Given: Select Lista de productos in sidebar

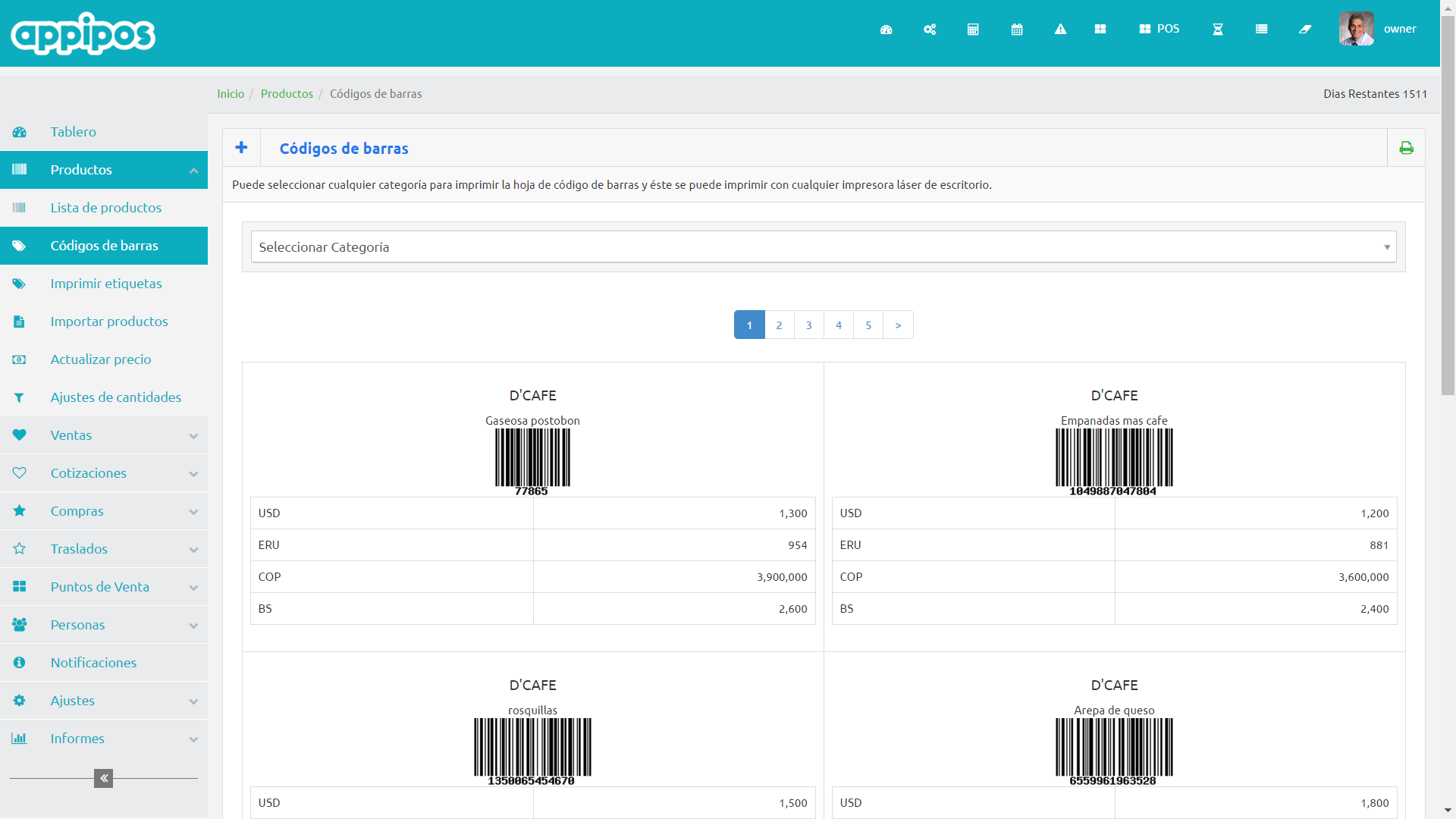Looking at the screenshot, I should point(106,208).
